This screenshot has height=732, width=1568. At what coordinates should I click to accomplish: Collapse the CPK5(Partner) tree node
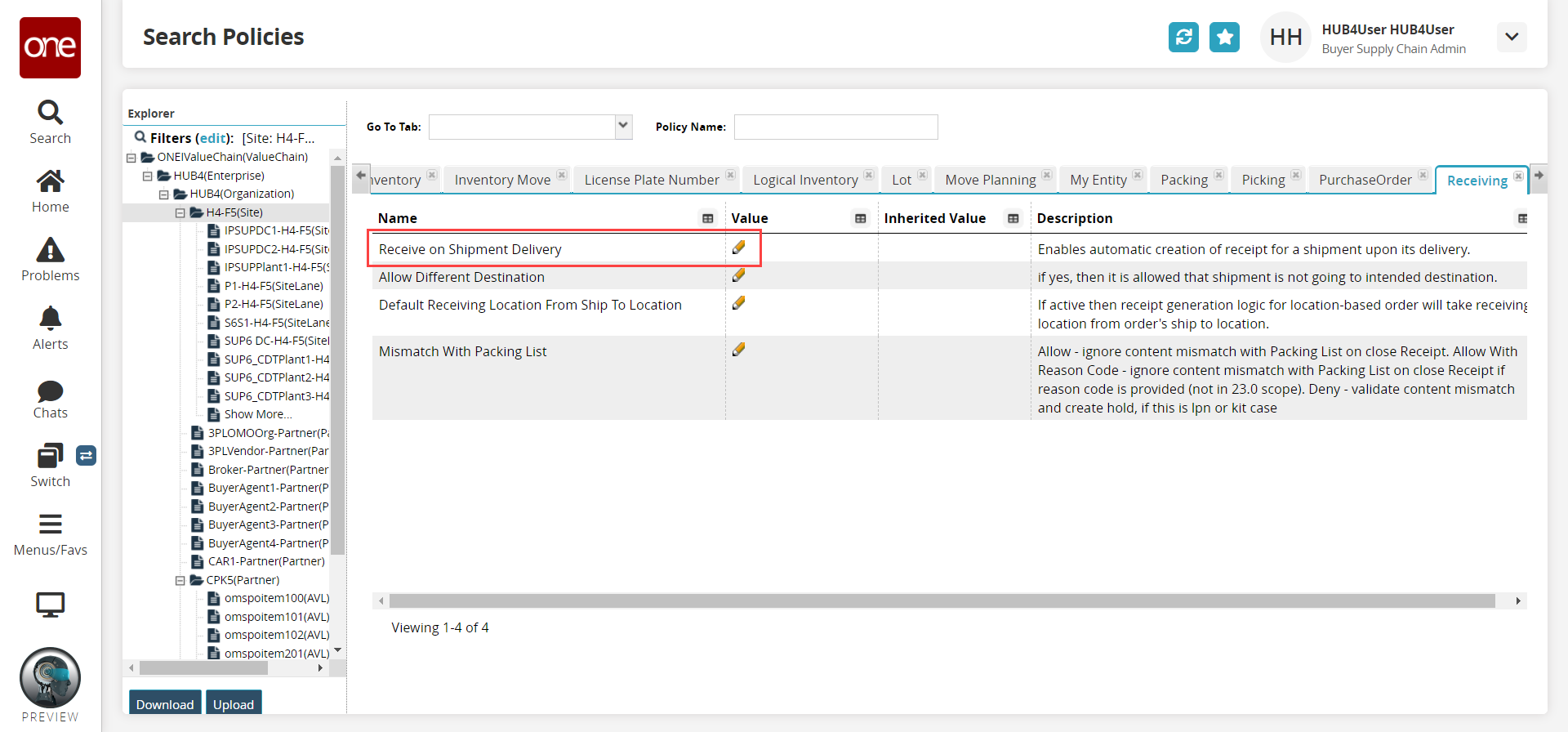click(x=180, y=580)
